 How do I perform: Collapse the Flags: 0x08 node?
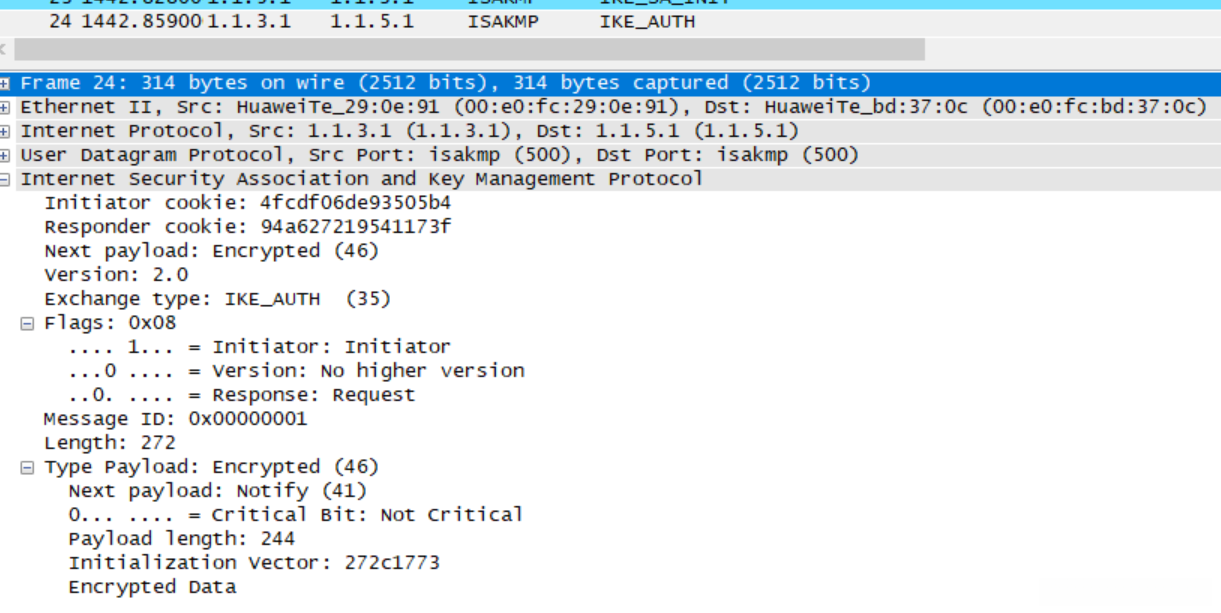(28, 323)
